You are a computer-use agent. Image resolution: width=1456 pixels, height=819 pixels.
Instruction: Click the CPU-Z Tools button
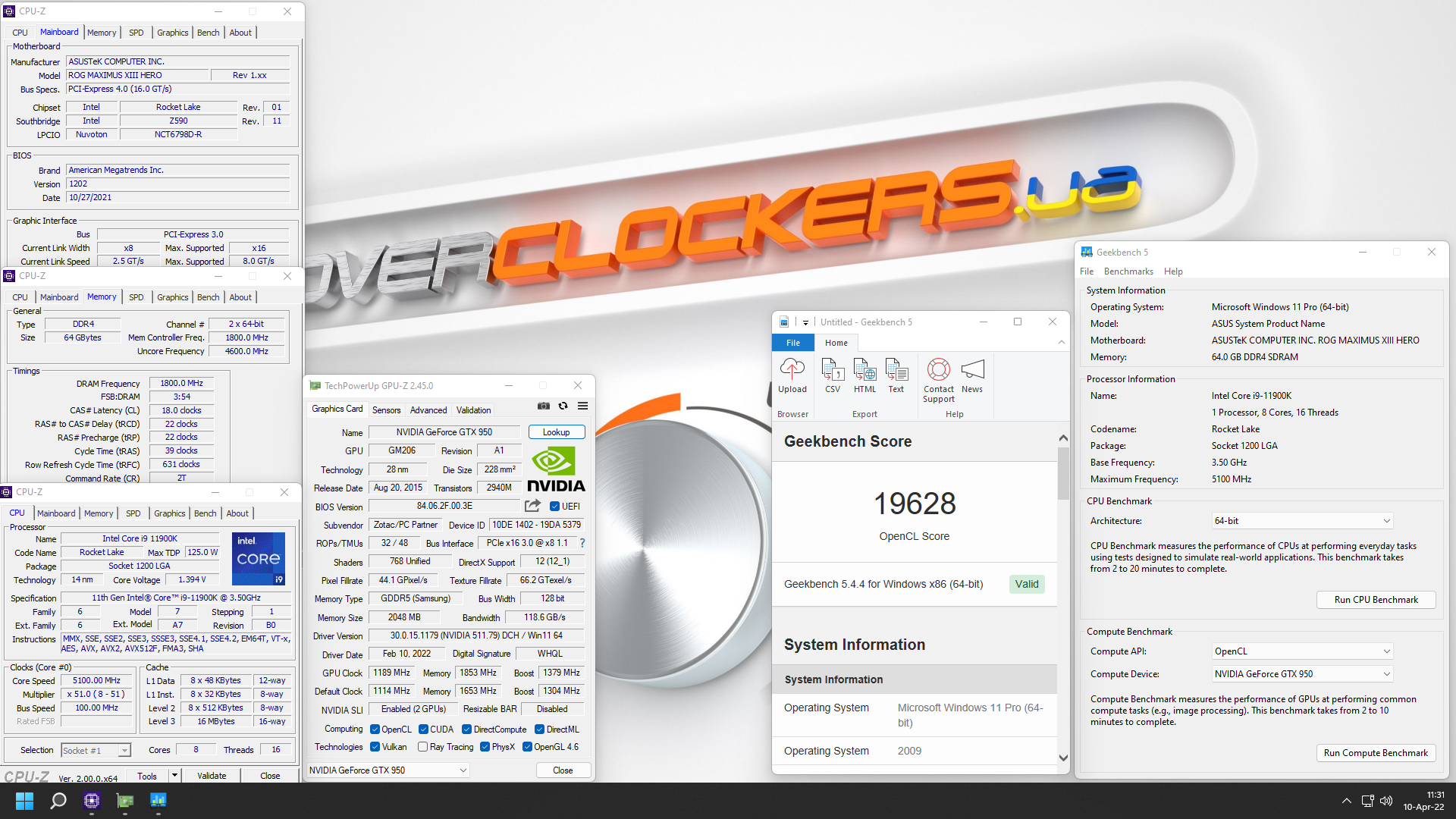click(x=147, y=776)
